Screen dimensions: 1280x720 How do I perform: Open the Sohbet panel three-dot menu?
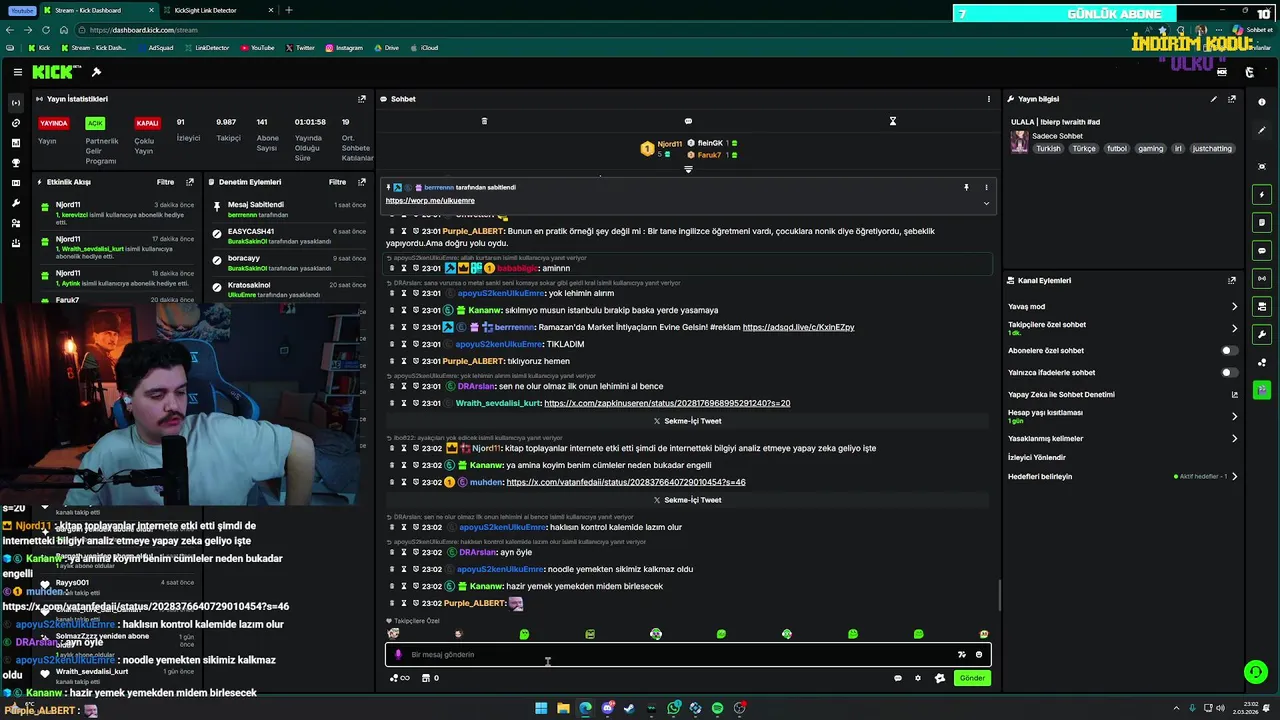coord(989,99)
